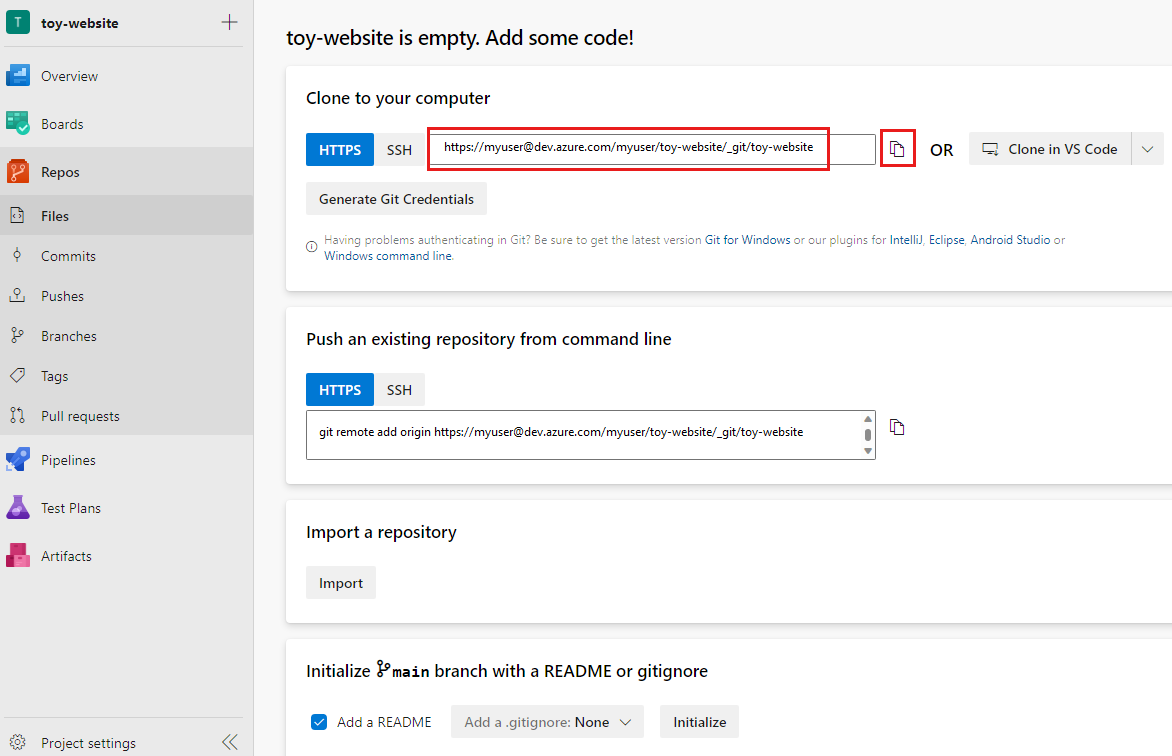This screenshot has width=1172, height=756.
Task: Open the Pipelines rocket icon
Action: [x=18, y=460]
